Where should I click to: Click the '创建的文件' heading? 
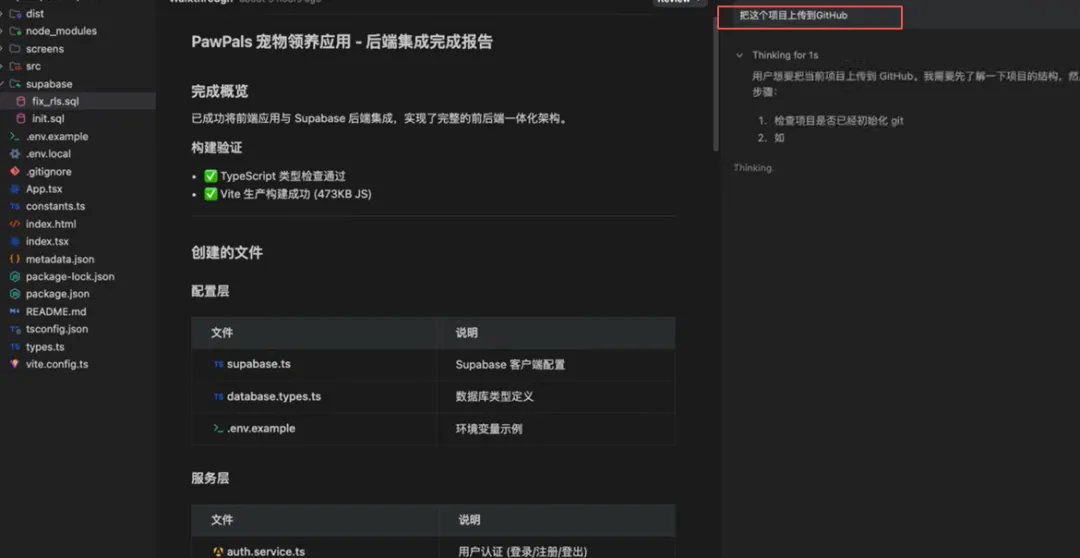click(227, 253)
